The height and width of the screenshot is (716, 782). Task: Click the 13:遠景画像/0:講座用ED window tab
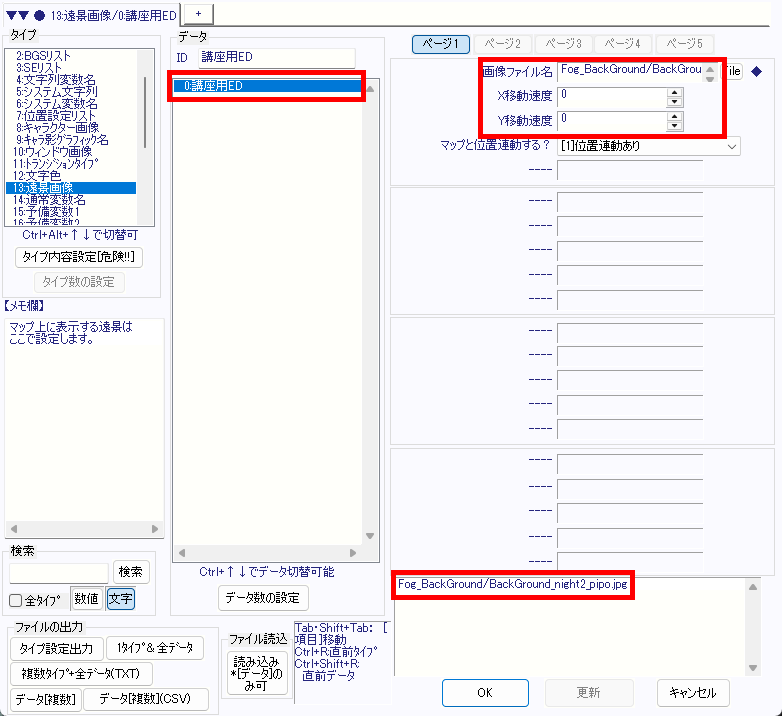tap(90, 13)
